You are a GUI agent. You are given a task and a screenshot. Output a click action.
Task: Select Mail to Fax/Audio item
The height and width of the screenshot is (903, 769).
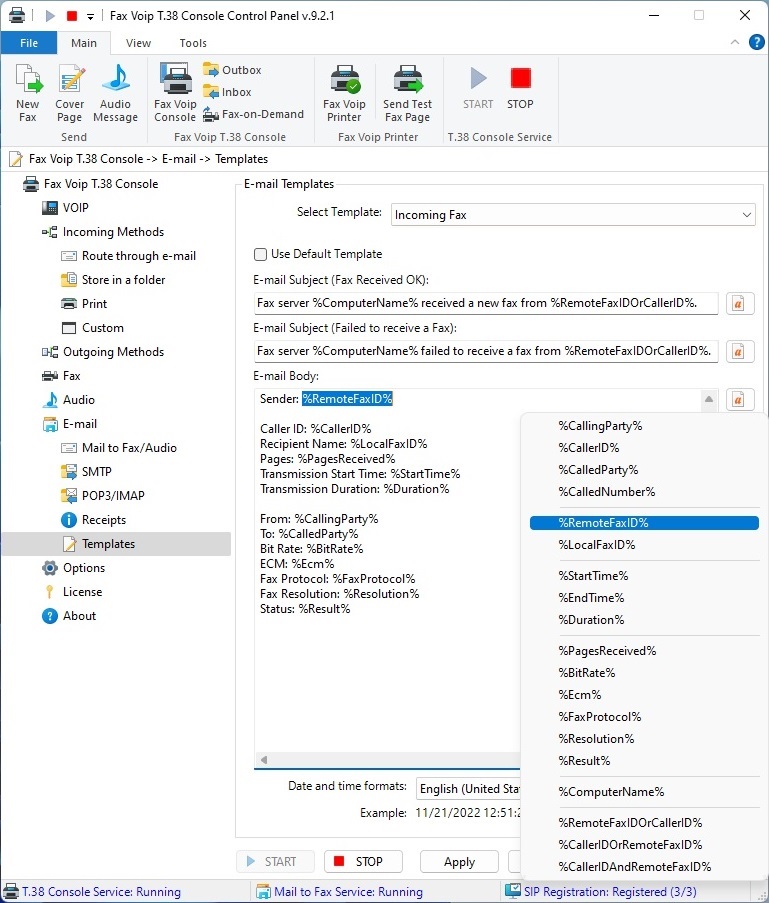coord(129,447)
